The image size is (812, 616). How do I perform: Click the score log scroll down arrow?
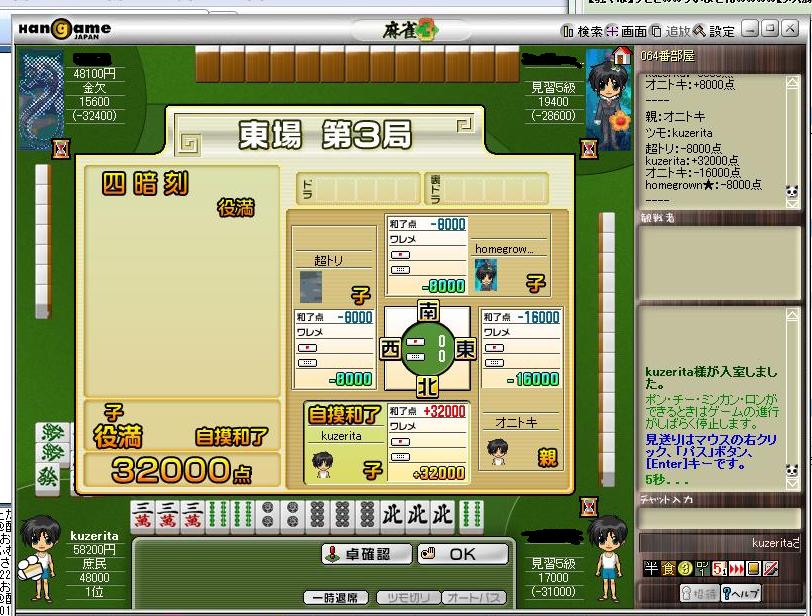(x=792, y=204)
